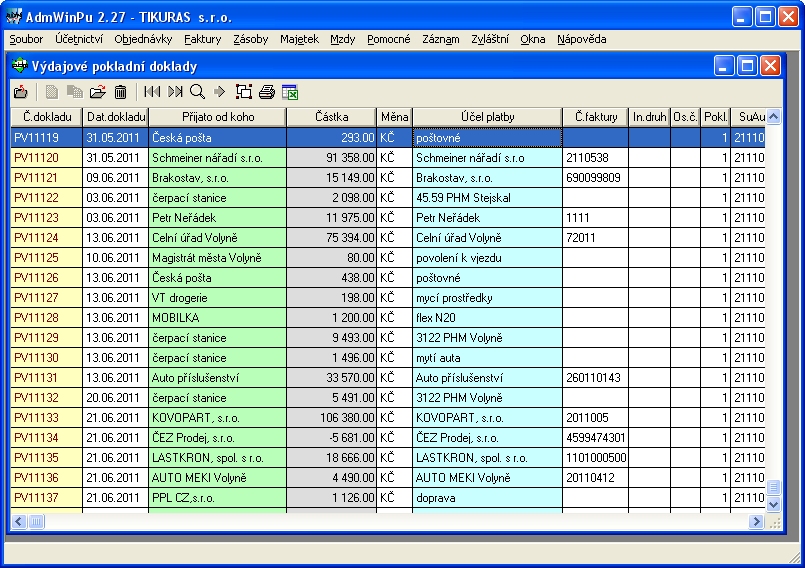The image size is (805, 568).
Task: Open the Zásoby menu
Action: tap(251, 39)
